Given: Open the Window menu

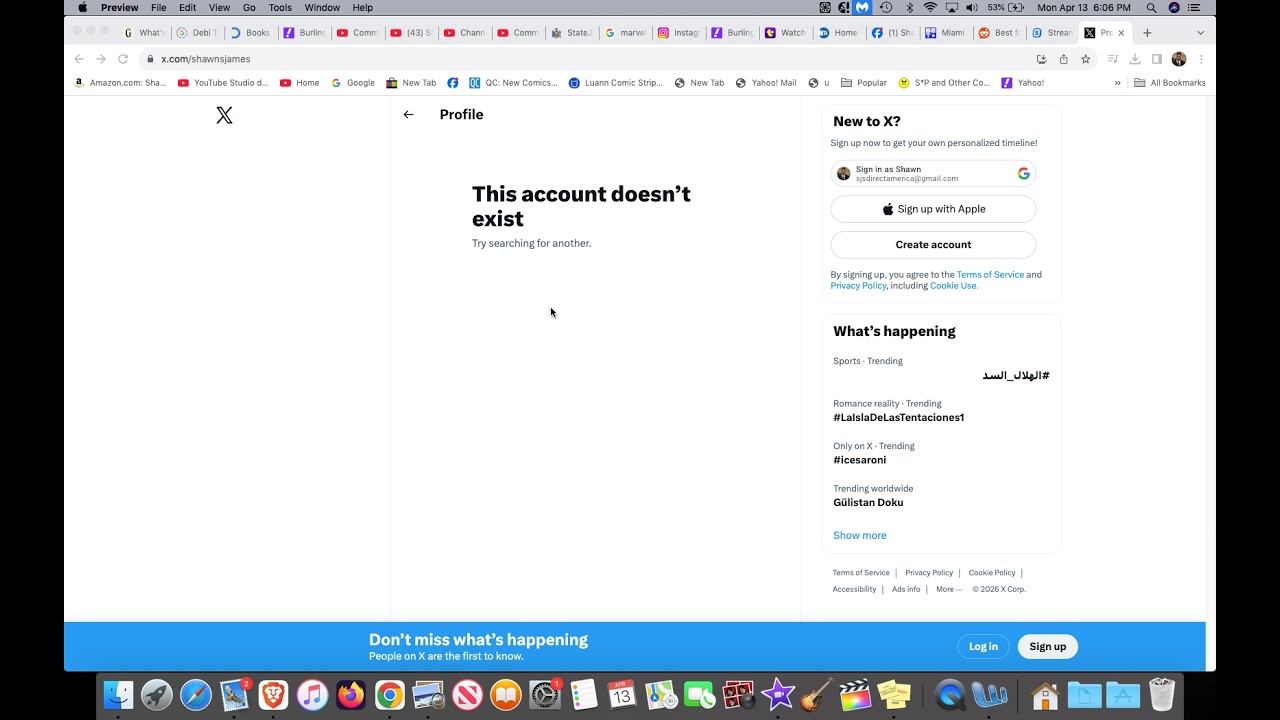Looking at the screenshot, I should tap(322, 7).
